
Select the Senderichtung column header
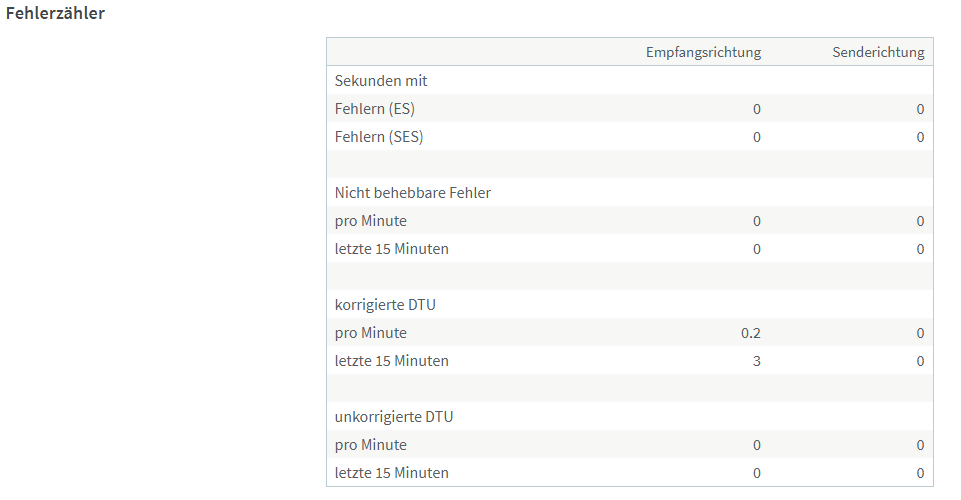coord(878,53)
